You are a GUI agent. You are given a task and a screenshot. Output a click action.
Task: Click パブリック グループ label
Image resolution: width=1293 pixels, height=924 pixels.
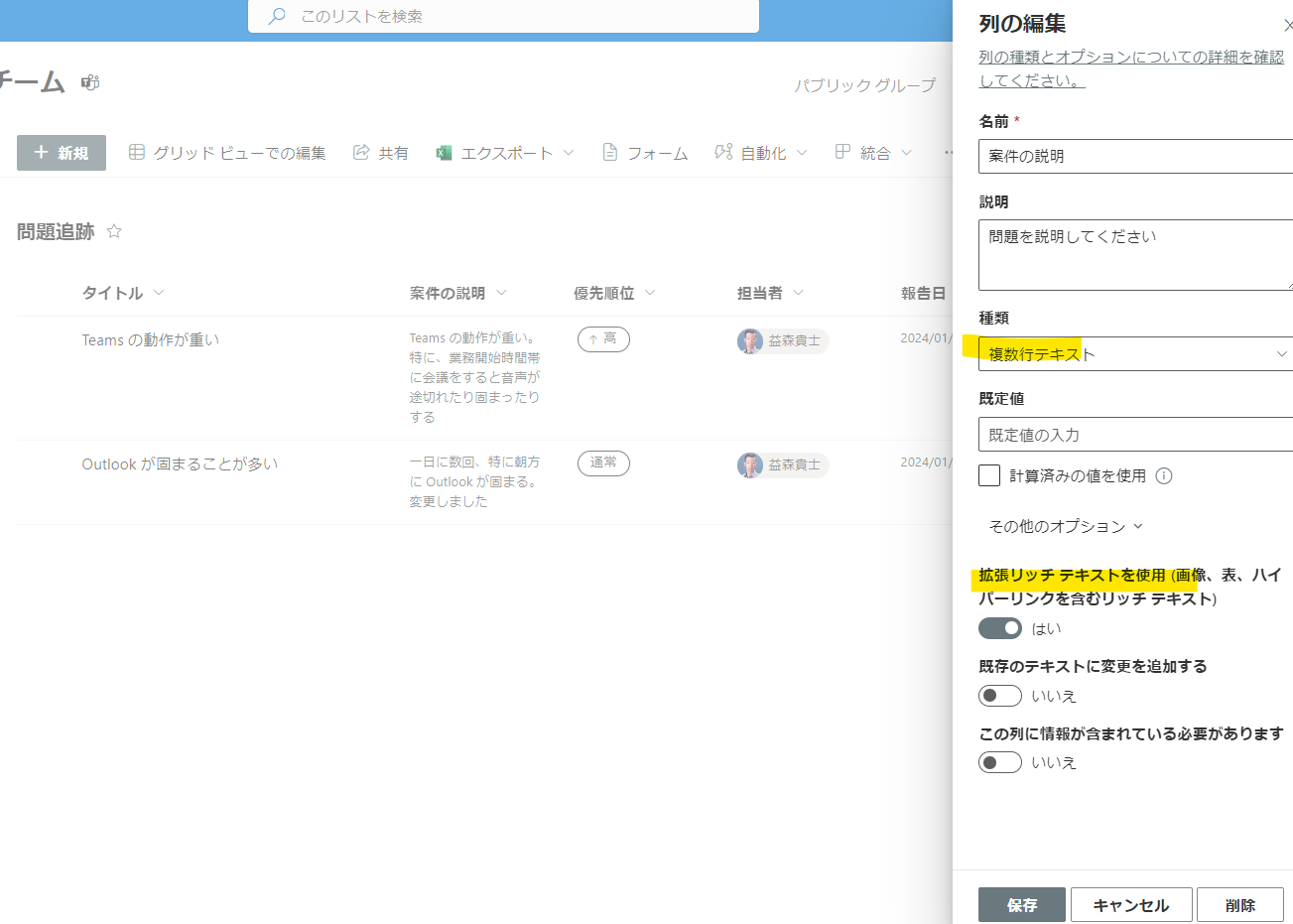(x=864, y=85)
